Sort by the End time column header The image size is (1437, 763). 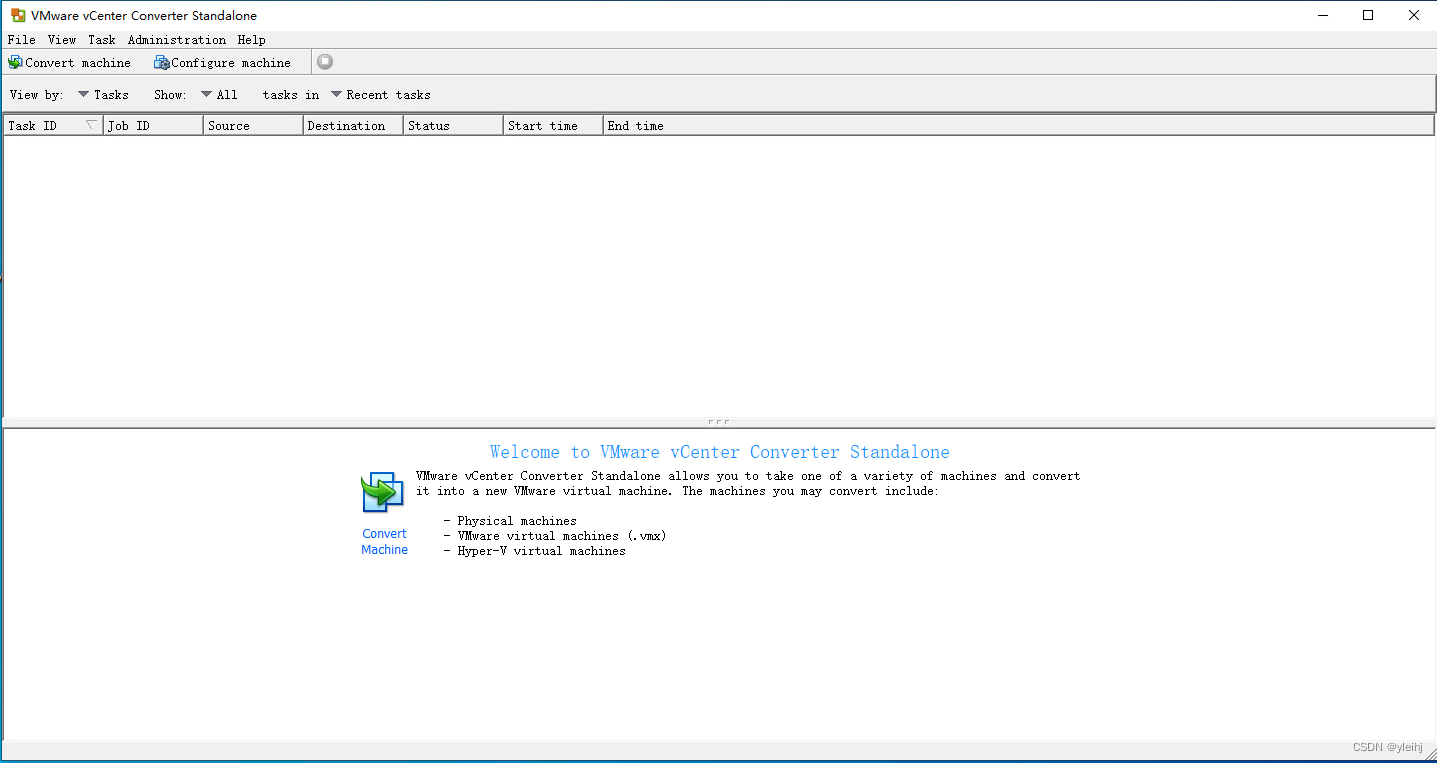1019,126
